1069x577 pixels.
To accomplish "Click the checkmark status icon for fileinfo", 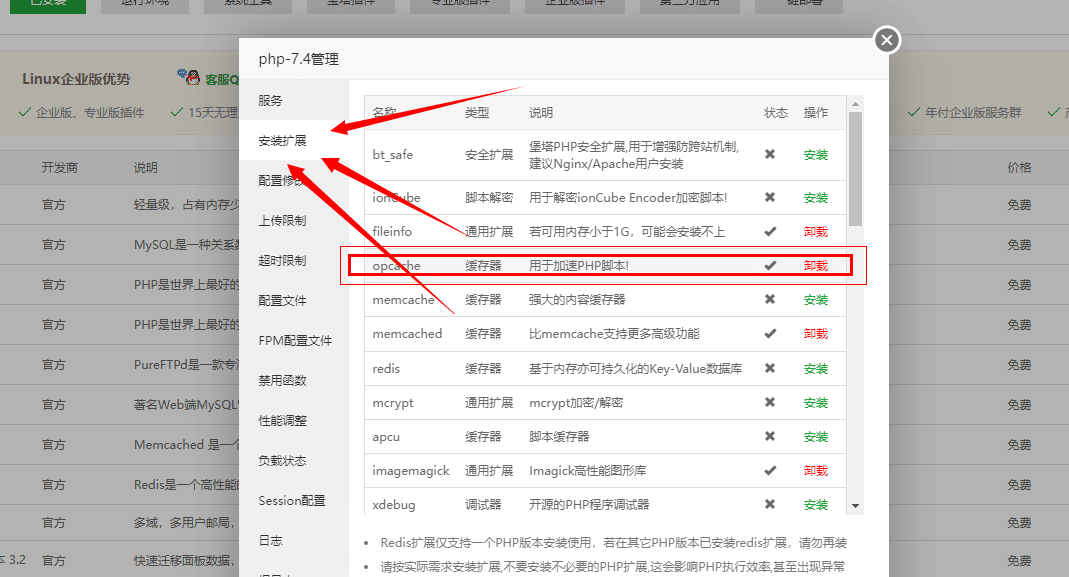I will coord(772,231).
